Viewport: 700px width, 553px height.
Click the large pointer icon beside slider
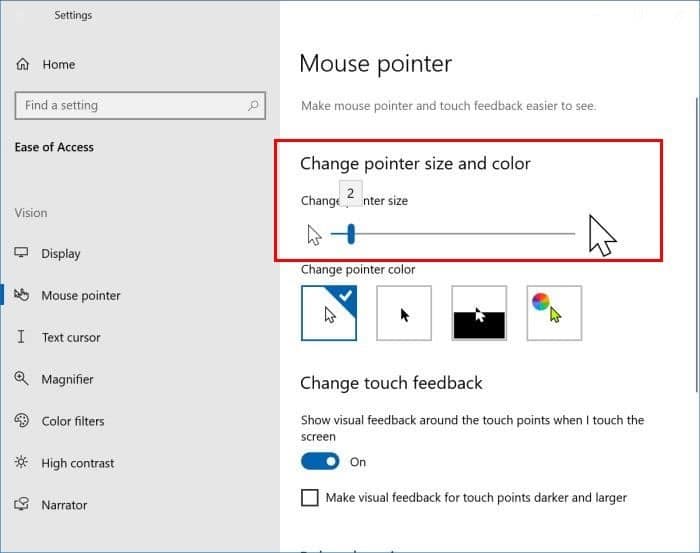(602, 235)
